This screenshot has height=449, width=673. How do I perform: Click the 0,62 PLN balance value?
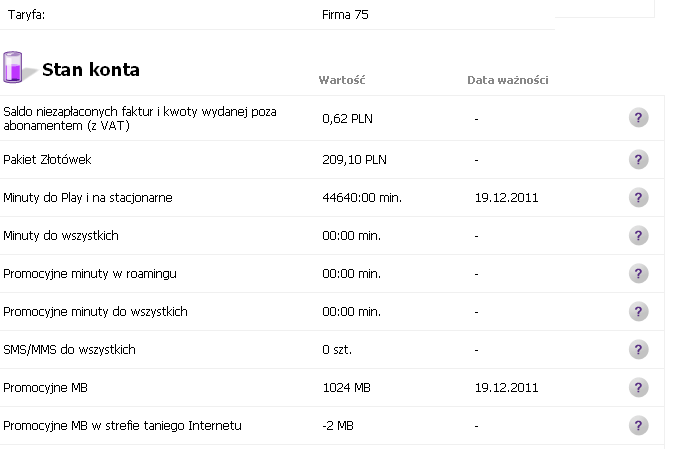[347, 118]
